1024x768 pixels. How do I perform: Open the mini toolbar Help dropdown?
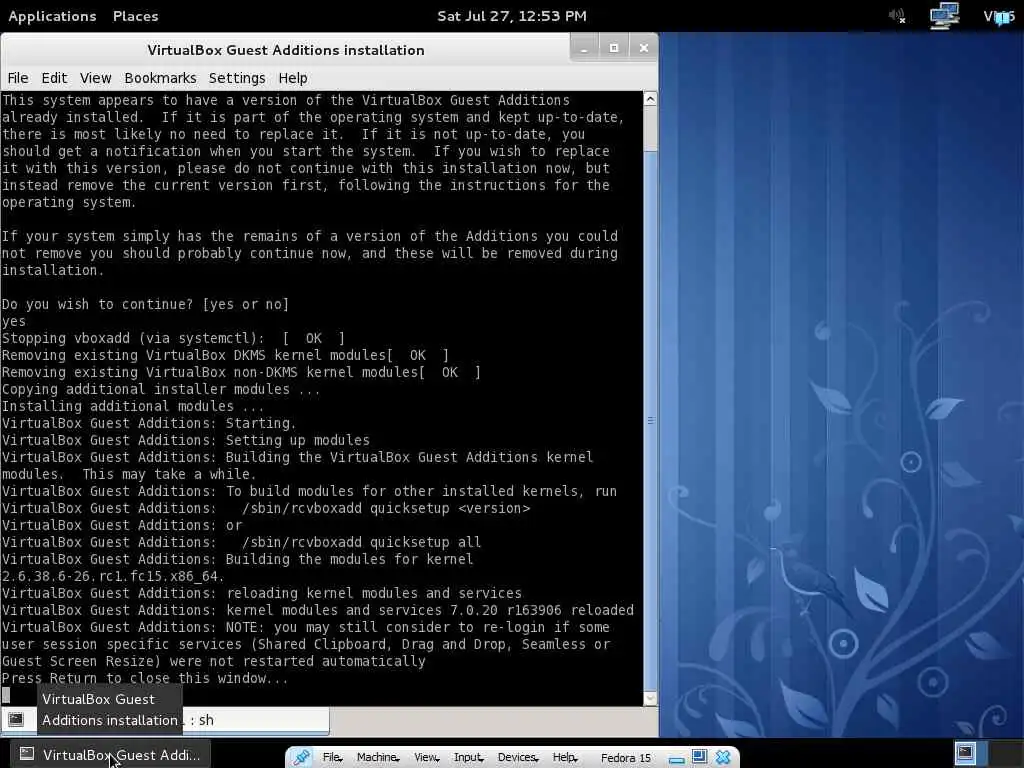coord(565,758)
